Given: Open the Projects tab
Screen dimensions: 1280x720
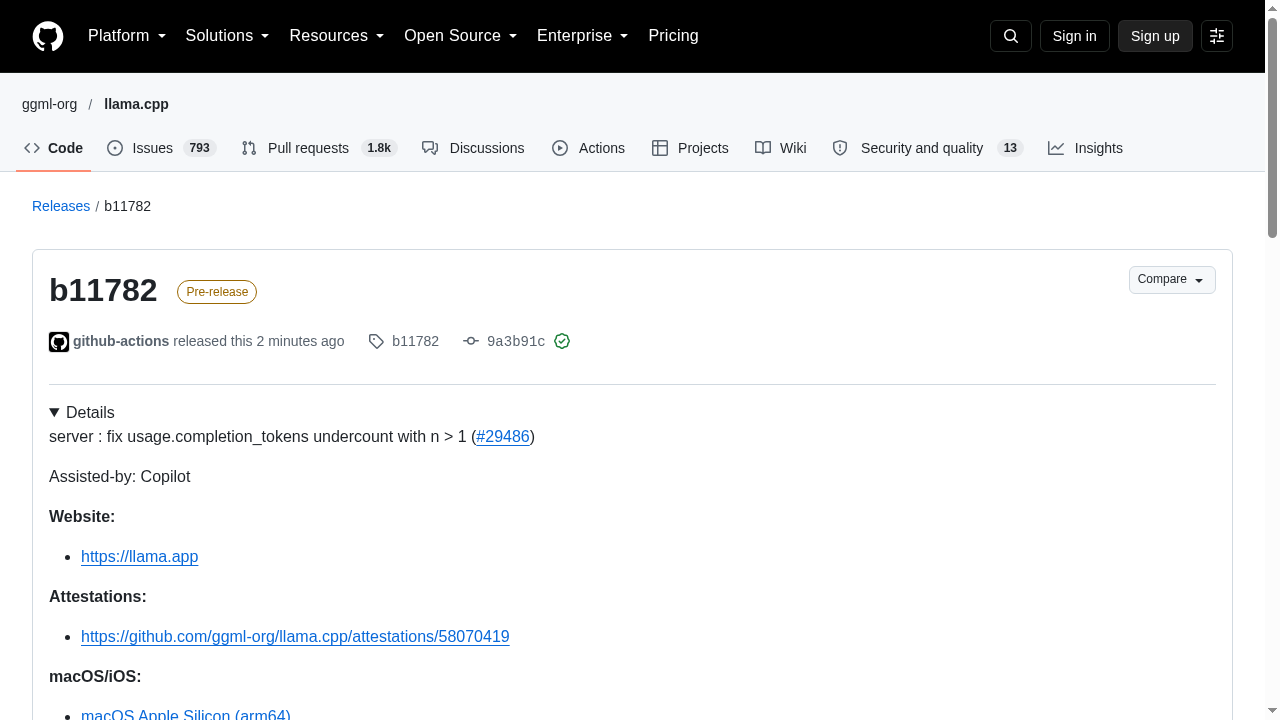Looking at the screenshot, I should pos(690,148).
